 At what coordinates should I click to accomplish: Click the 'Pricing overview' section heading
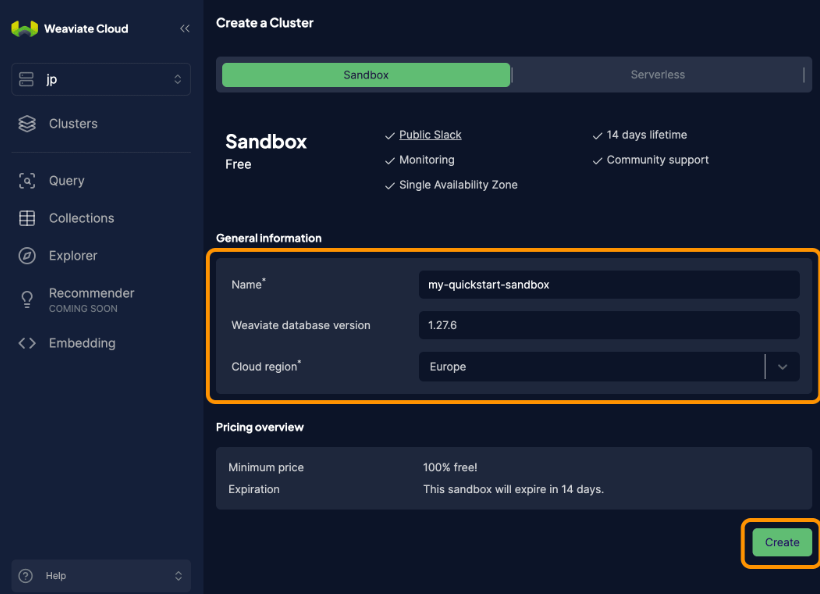point(260,427)
